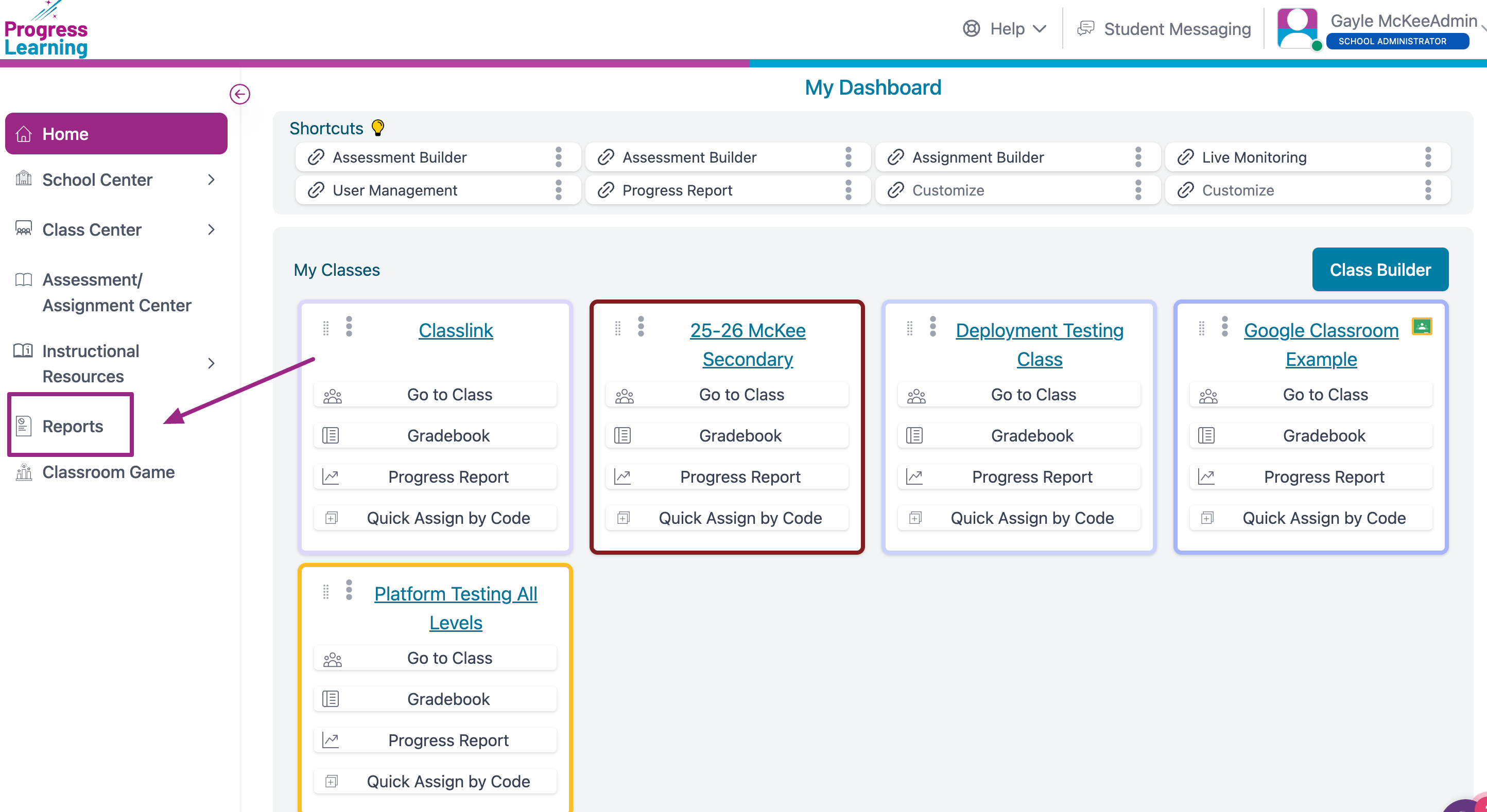
Task: Go to Classroom Game in sidebar
Action: click(x=108, y=472)
